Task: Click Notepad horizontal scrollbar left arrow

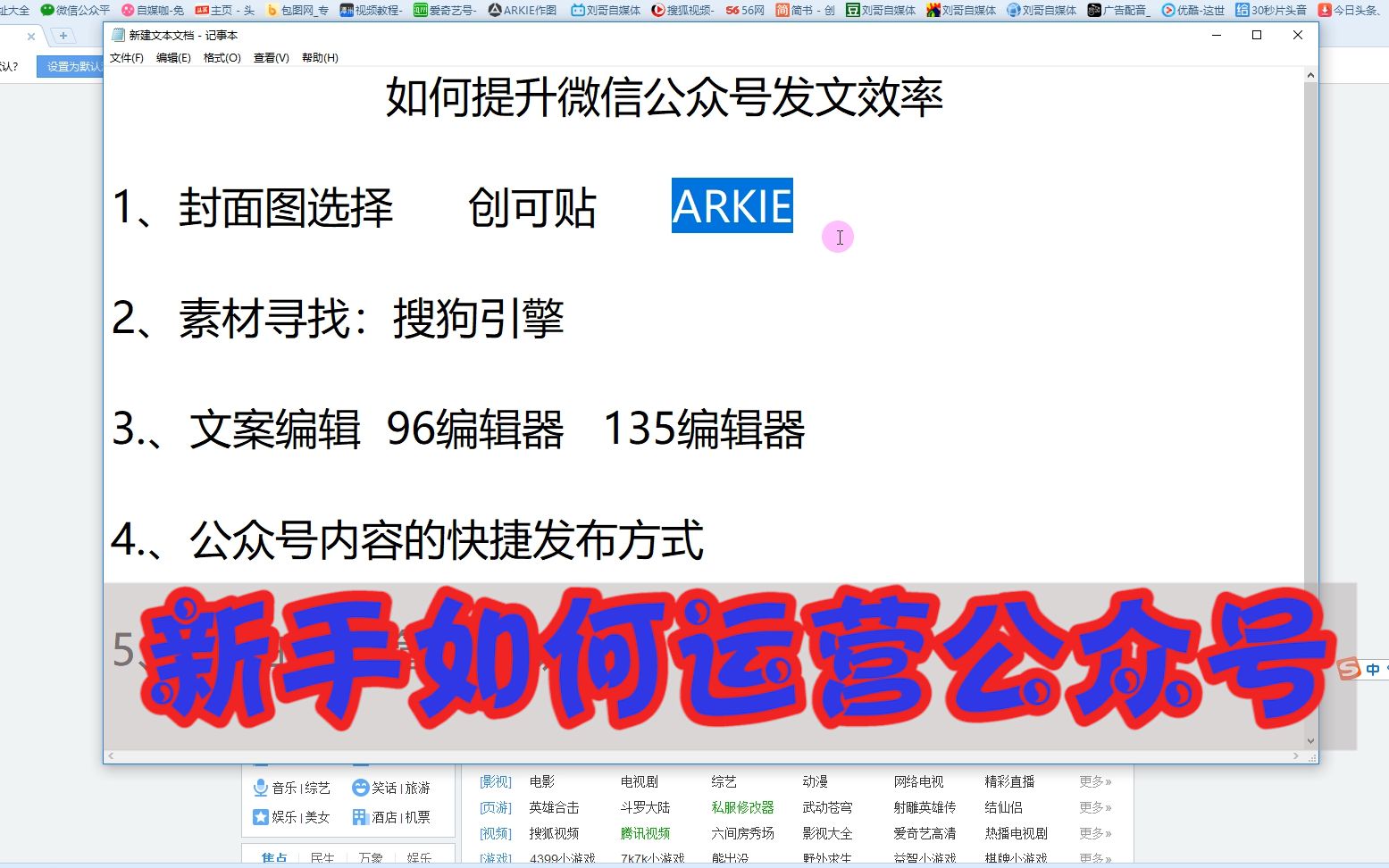Action: [111, 756]
